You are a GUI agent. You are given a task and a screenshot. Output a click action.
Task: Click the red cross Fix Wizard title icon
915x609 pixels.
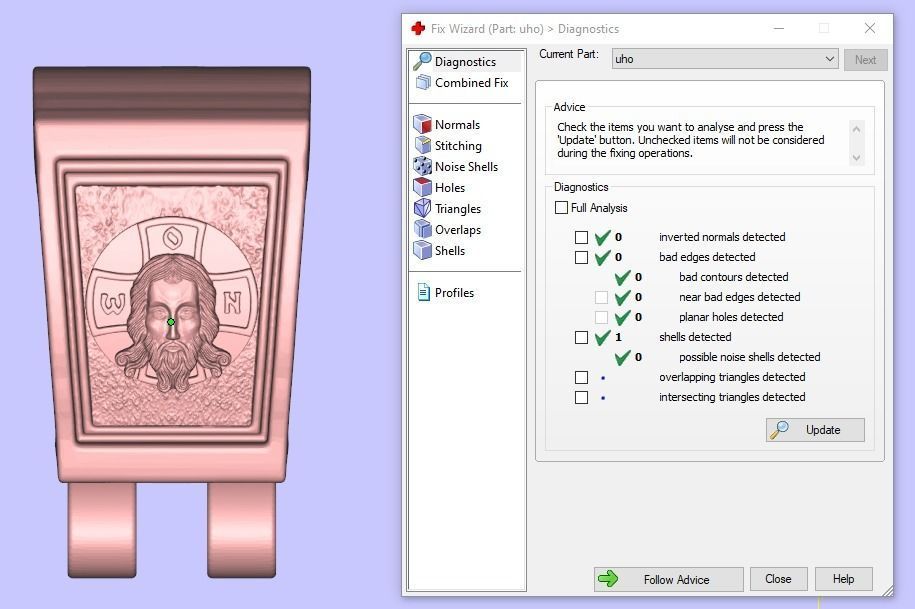tap(418, 28)
